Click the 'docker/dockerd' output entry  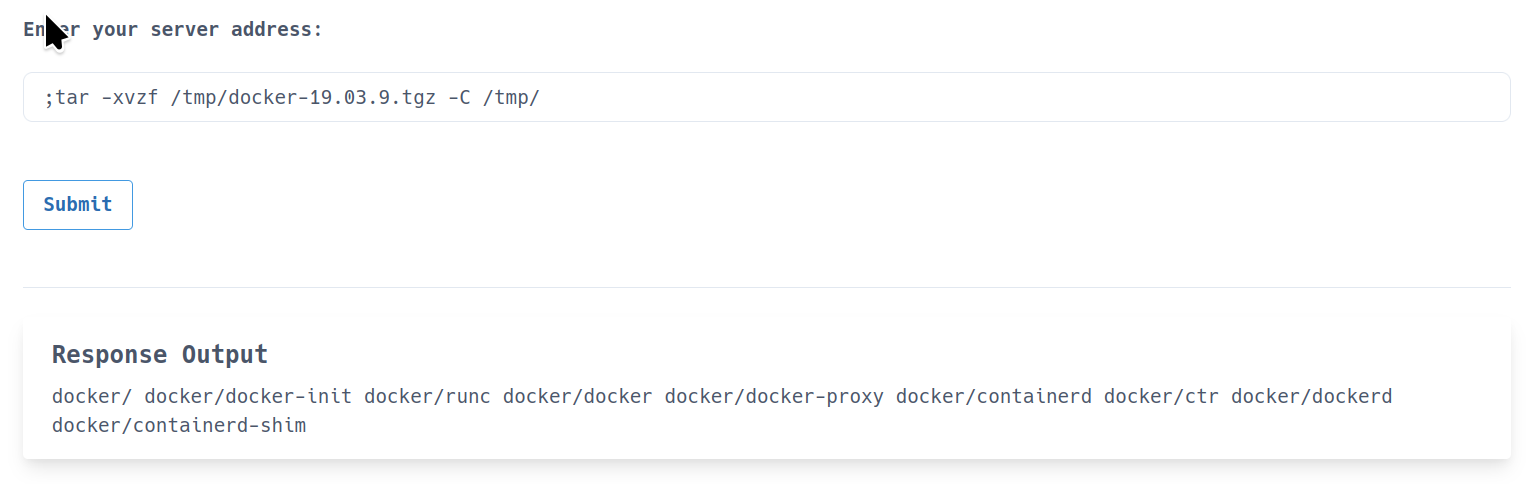[x=1311, y=396]
